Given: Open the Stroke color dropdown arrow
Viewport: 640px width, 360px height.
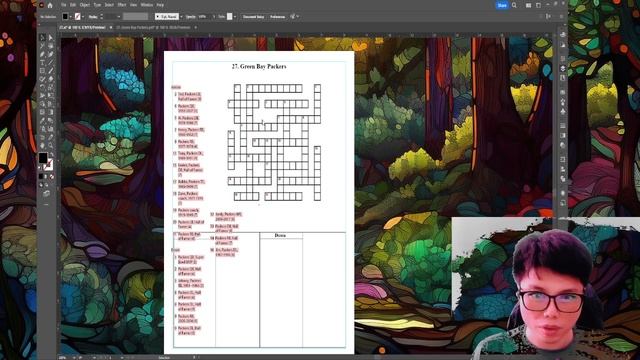Looking at the screenshot, I should [x=82, y=17].
